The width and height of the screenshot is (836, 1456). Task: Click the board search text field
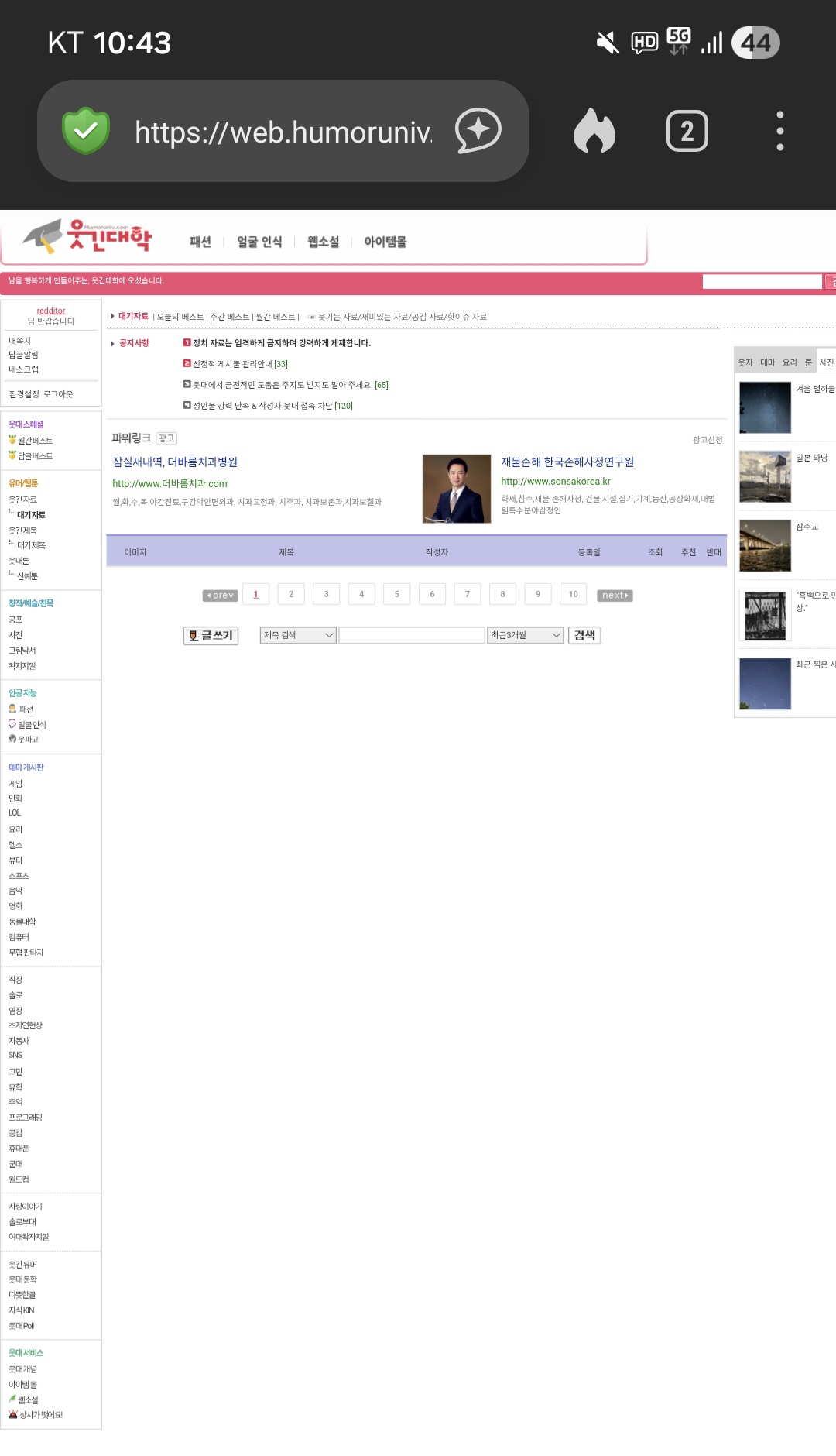pyautogui.click(x=412, y=635)
